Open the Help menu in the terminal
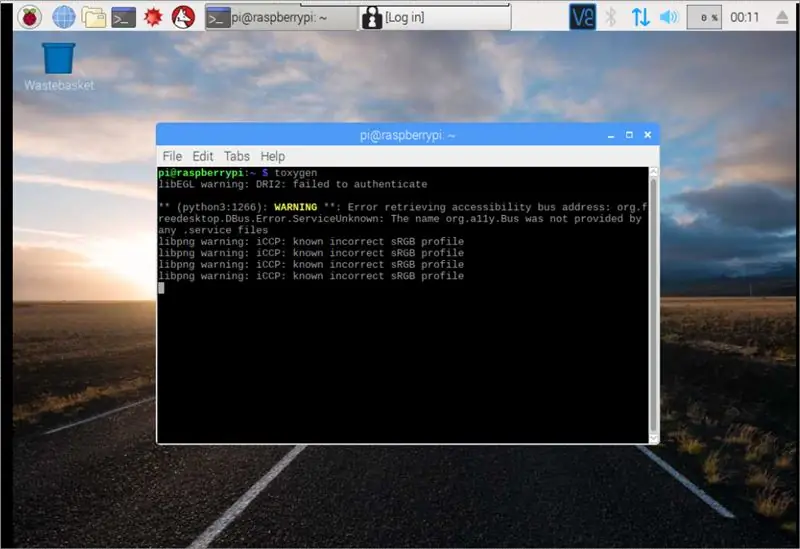The image size is (800, 549). [x=272, y=156]
